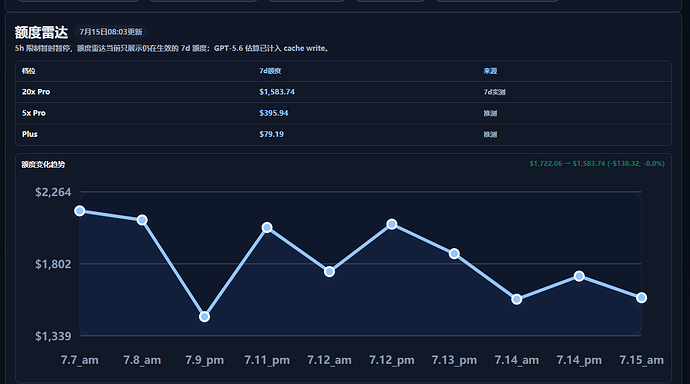Select the 7.14_am data point marker
690x384 pixels.
tap(517, 300)
